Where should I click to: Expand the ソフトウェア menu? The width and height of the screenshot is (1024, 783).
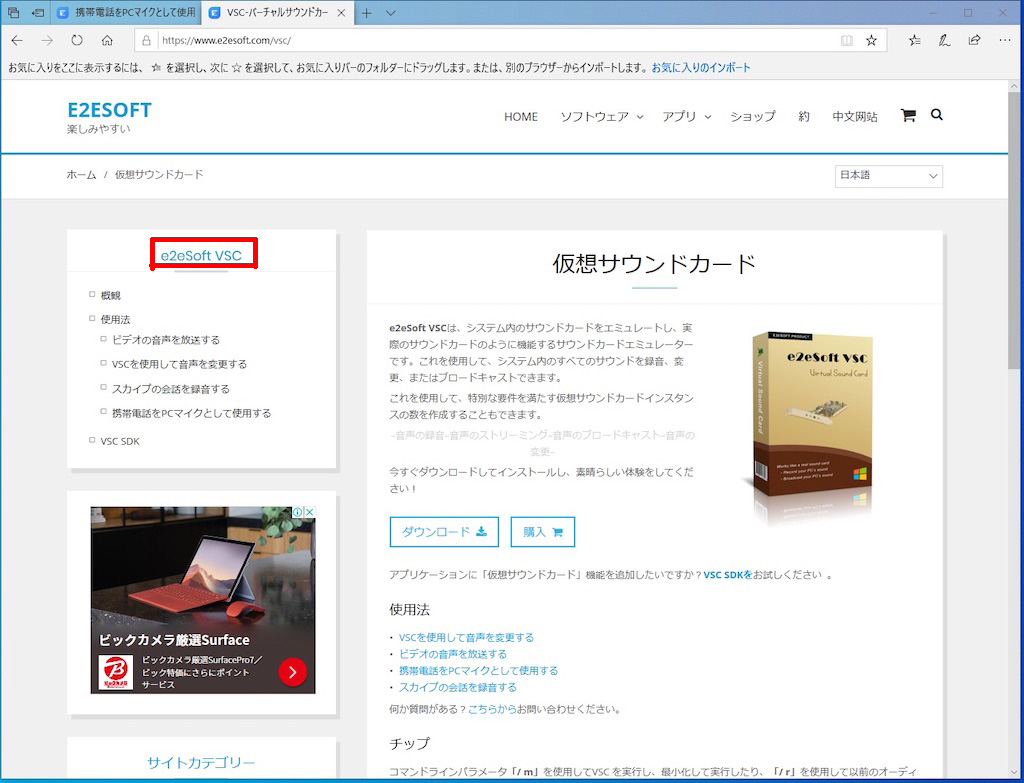tap(601, 116)
